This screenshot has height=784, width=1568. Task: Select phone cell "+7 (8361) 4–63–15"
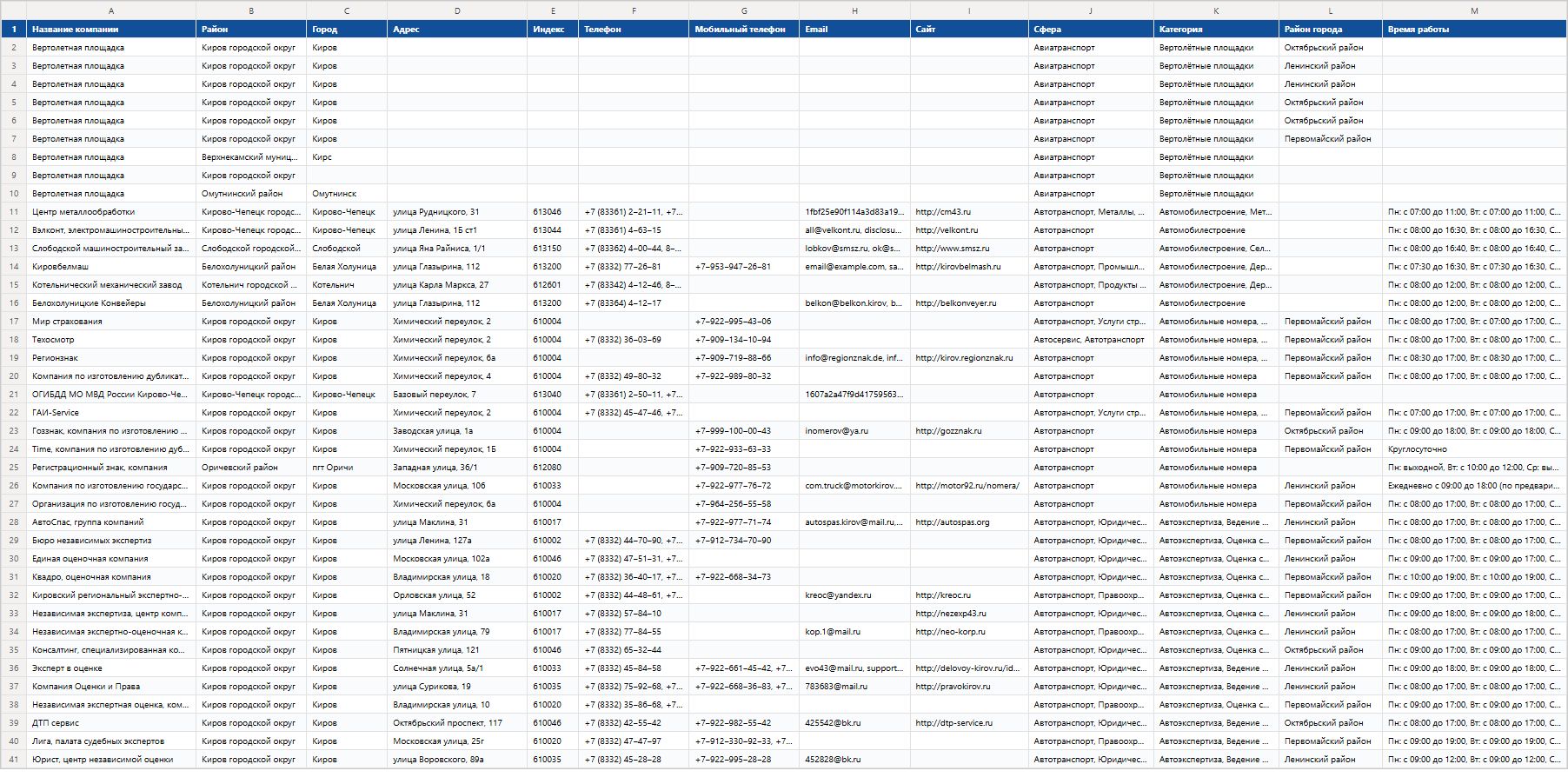point(634,230)
